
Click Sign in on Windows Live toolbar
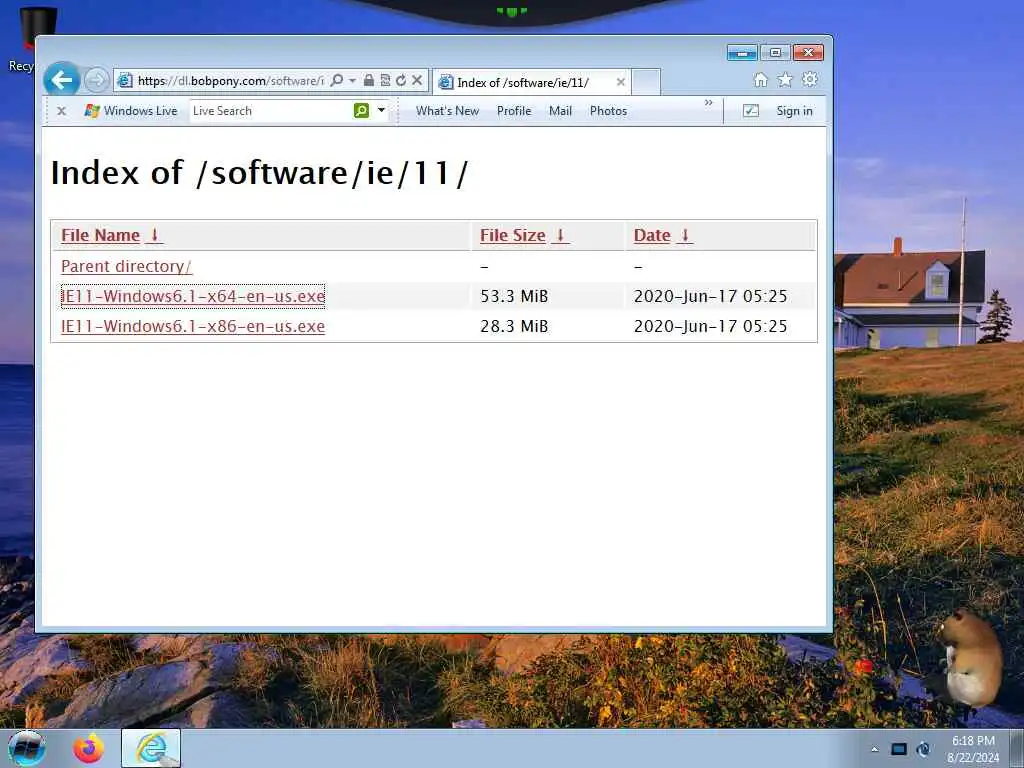point(794,111)
